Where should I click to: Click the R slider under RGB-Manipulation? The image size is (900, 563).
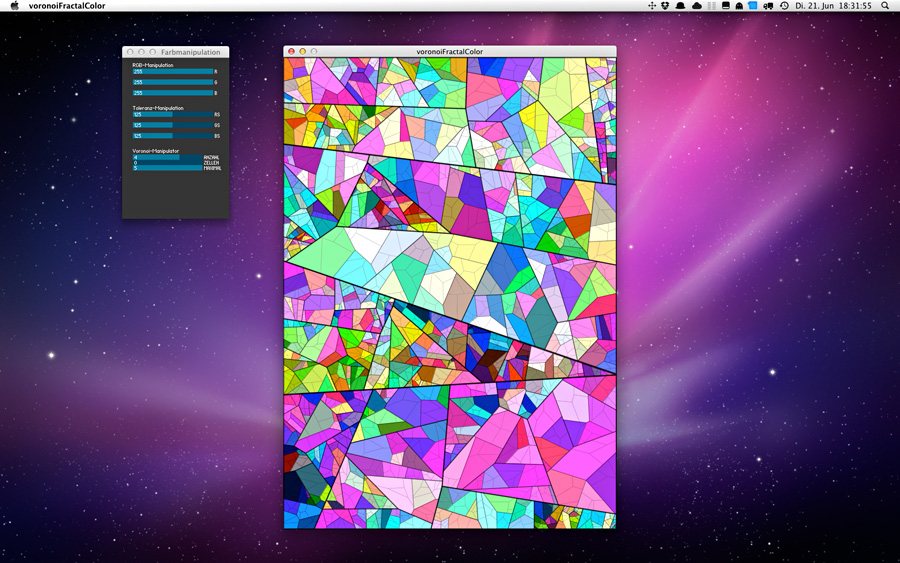pyautogui.click(x=172, y=72)
